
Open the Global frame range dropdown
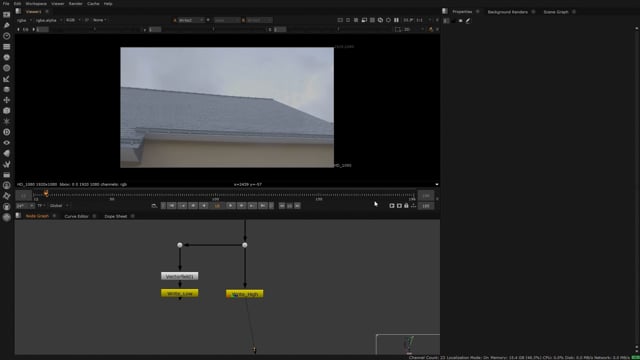[x=59, y=206]
